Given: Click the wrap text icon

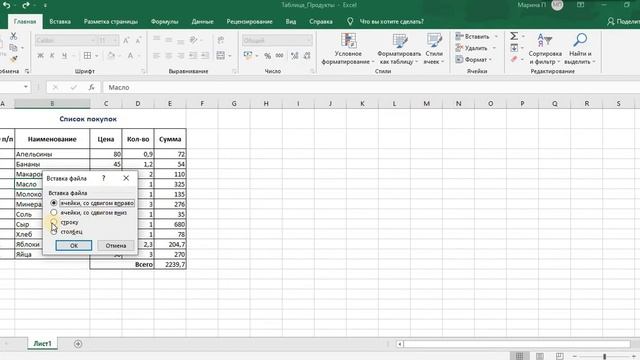Looking at the screenshot, I should pyautogui.click(x=221, y=40).
